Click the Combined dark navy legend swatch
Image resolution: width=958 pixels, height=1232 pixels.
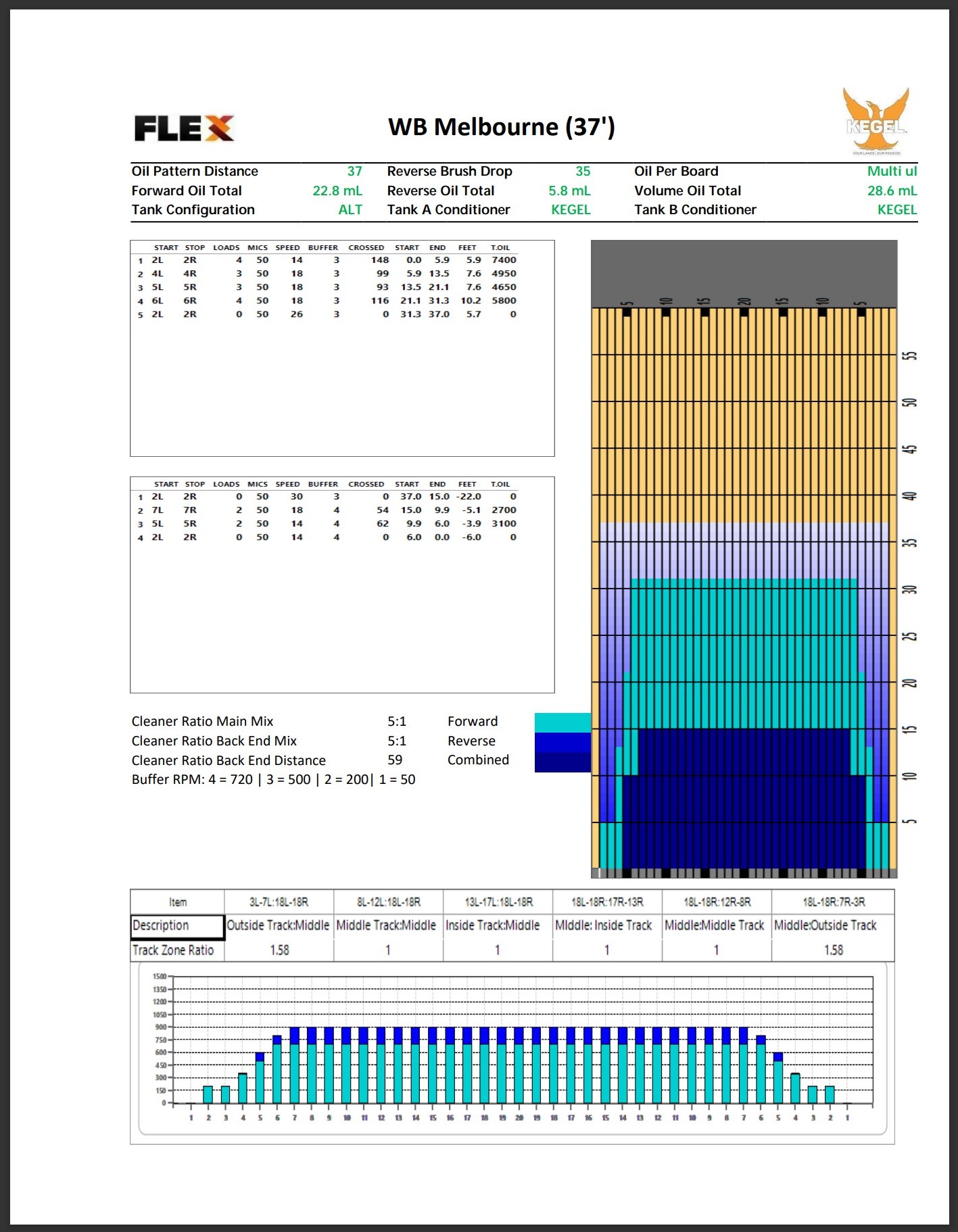pyautogui.click(x=562, y=762)
